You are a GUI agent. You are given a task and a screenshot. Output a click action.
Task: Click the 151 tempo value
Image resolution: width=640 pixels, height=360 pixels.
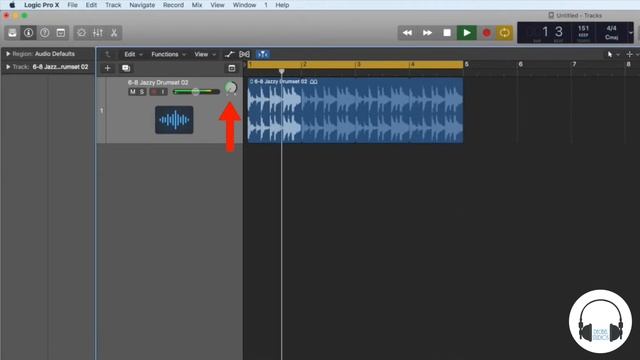(583, 29)
